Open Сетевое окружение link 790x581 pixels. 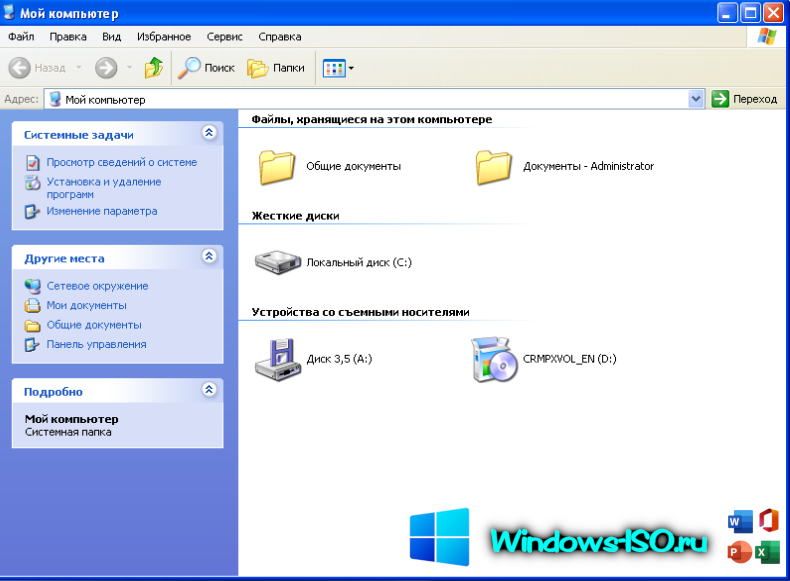coord(97,286)
